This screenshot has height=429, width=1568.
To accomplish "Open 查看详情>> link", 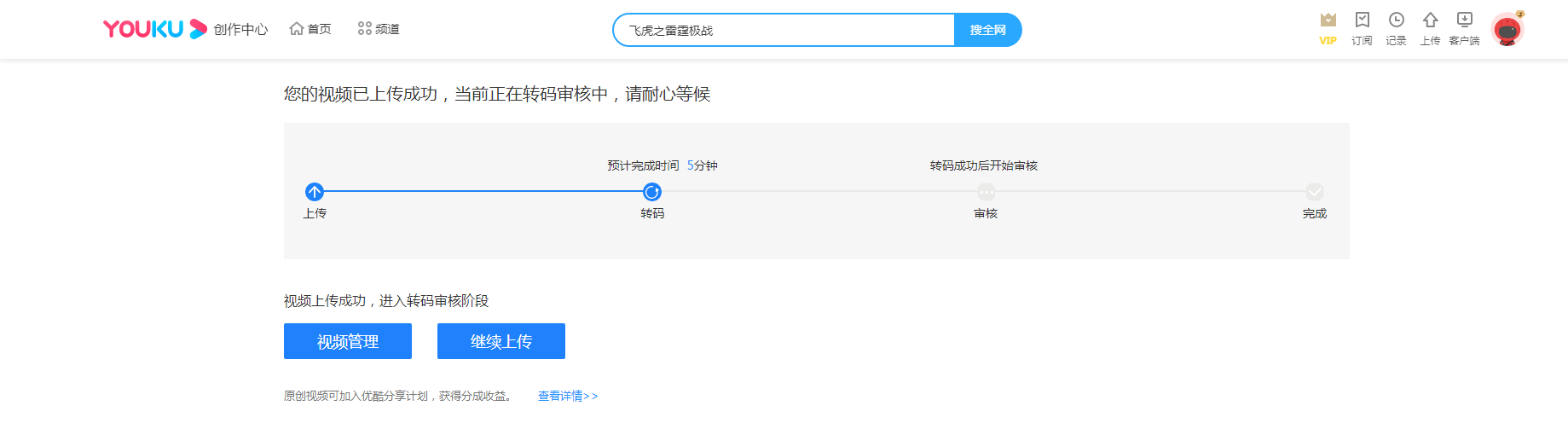I will [568, 396].
